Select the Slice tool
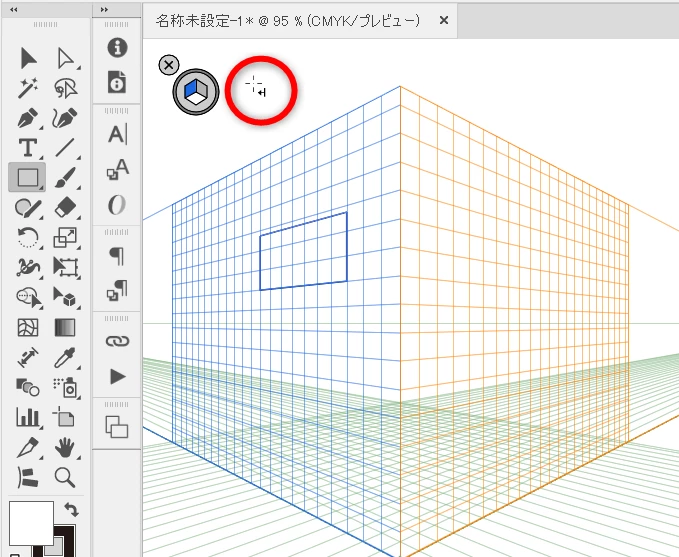Image resolution: width=679 pixels, height=557 pixels. (28, 447)
